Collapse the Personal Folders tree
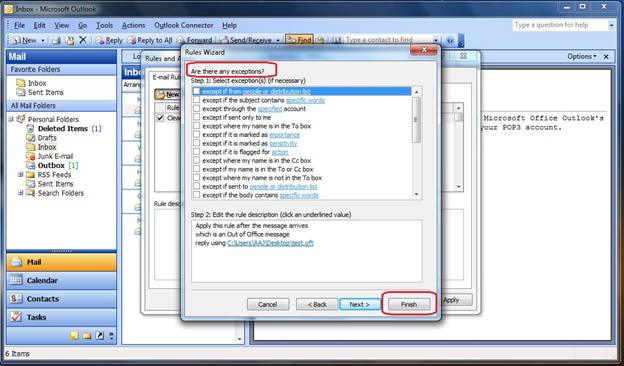This screenshot has width=624, height=366. [11, 119]
